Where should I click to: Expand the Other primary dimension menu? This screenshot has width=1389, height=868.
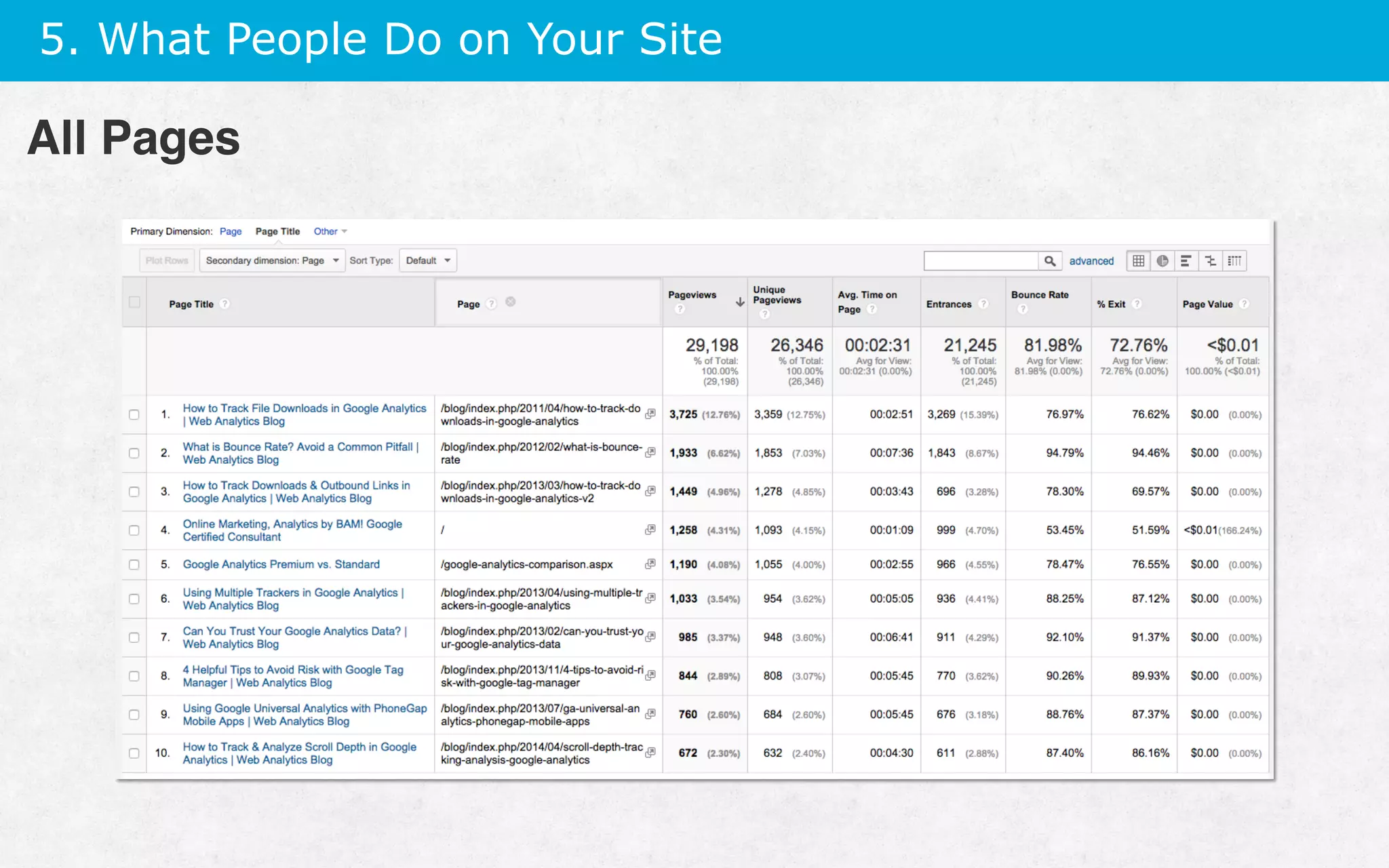(330, 231)
